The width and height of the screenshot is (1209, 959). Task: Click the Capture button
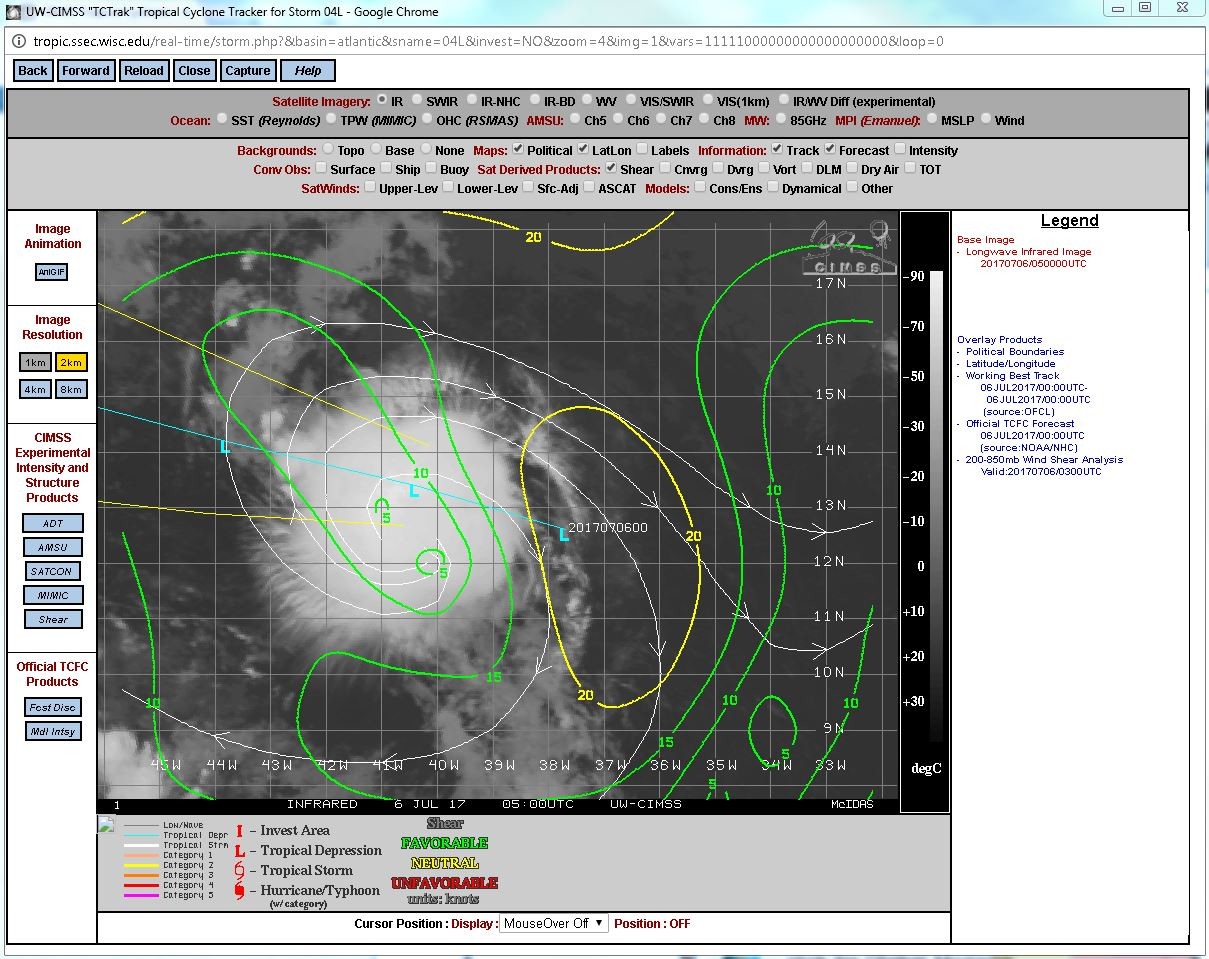tap(248, 70)
